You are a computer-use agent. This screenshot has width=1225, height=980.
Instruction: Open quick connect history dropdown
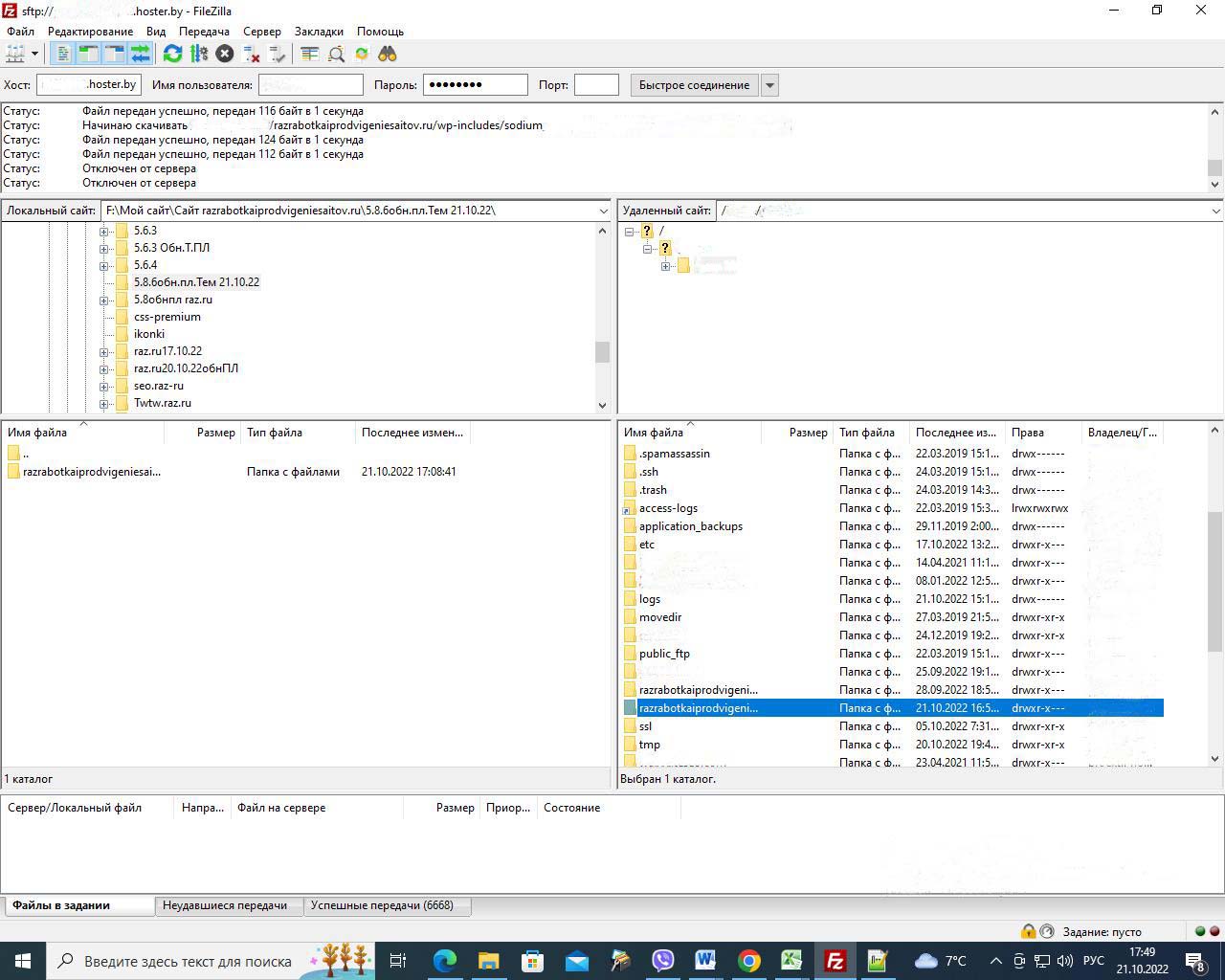click(x=769, y=85)
